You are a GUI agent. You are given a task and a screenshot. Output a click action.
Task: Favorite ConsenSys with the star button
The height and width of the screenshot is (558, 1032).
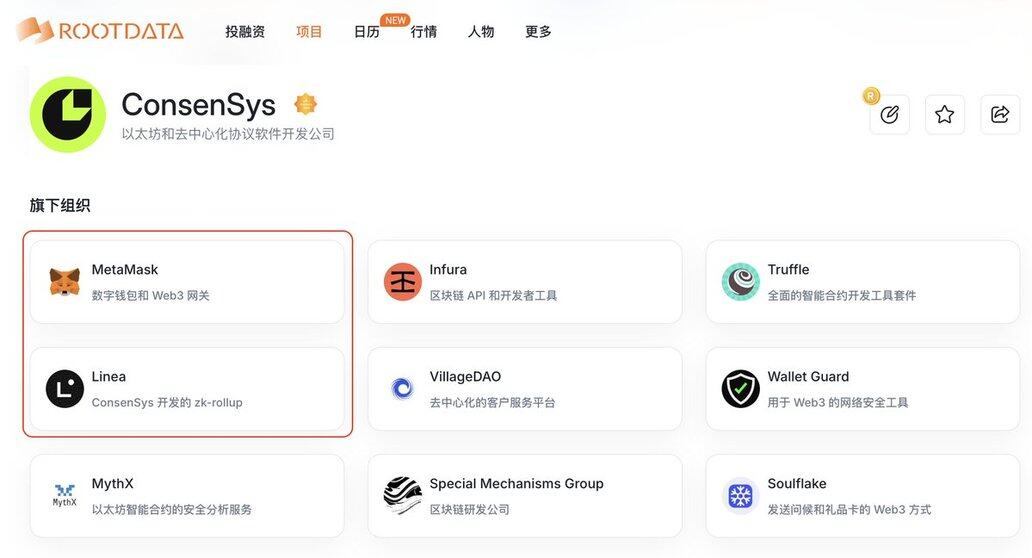(944, 114)
